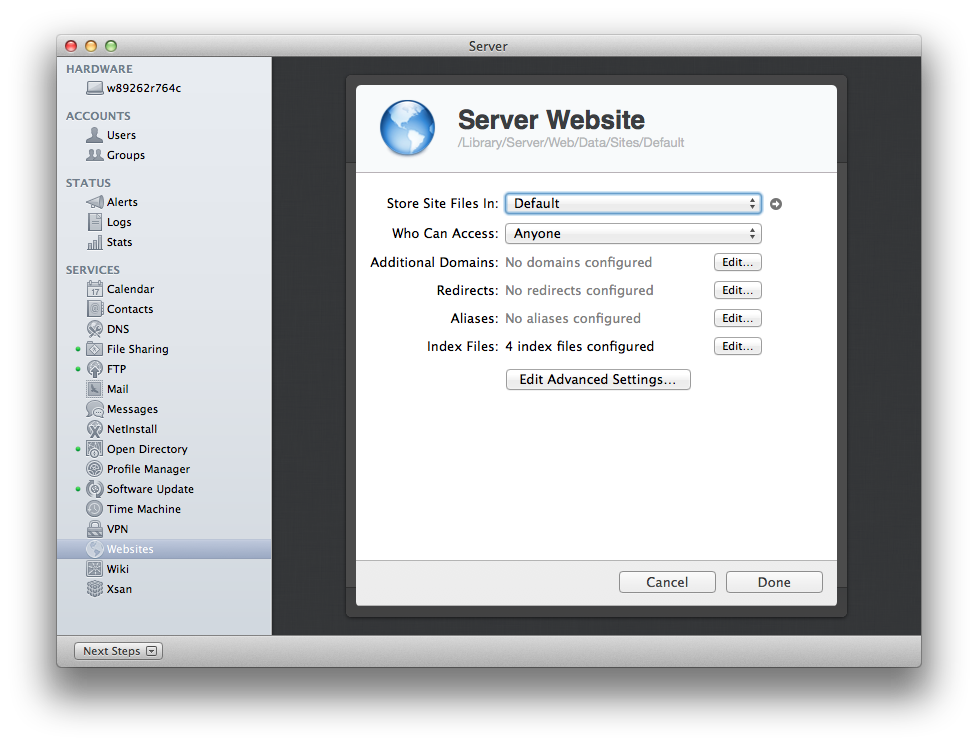The width and height of the screenshot is (978, 746).
Task: Select Calendar label in the sidebar
Action: 130,289
